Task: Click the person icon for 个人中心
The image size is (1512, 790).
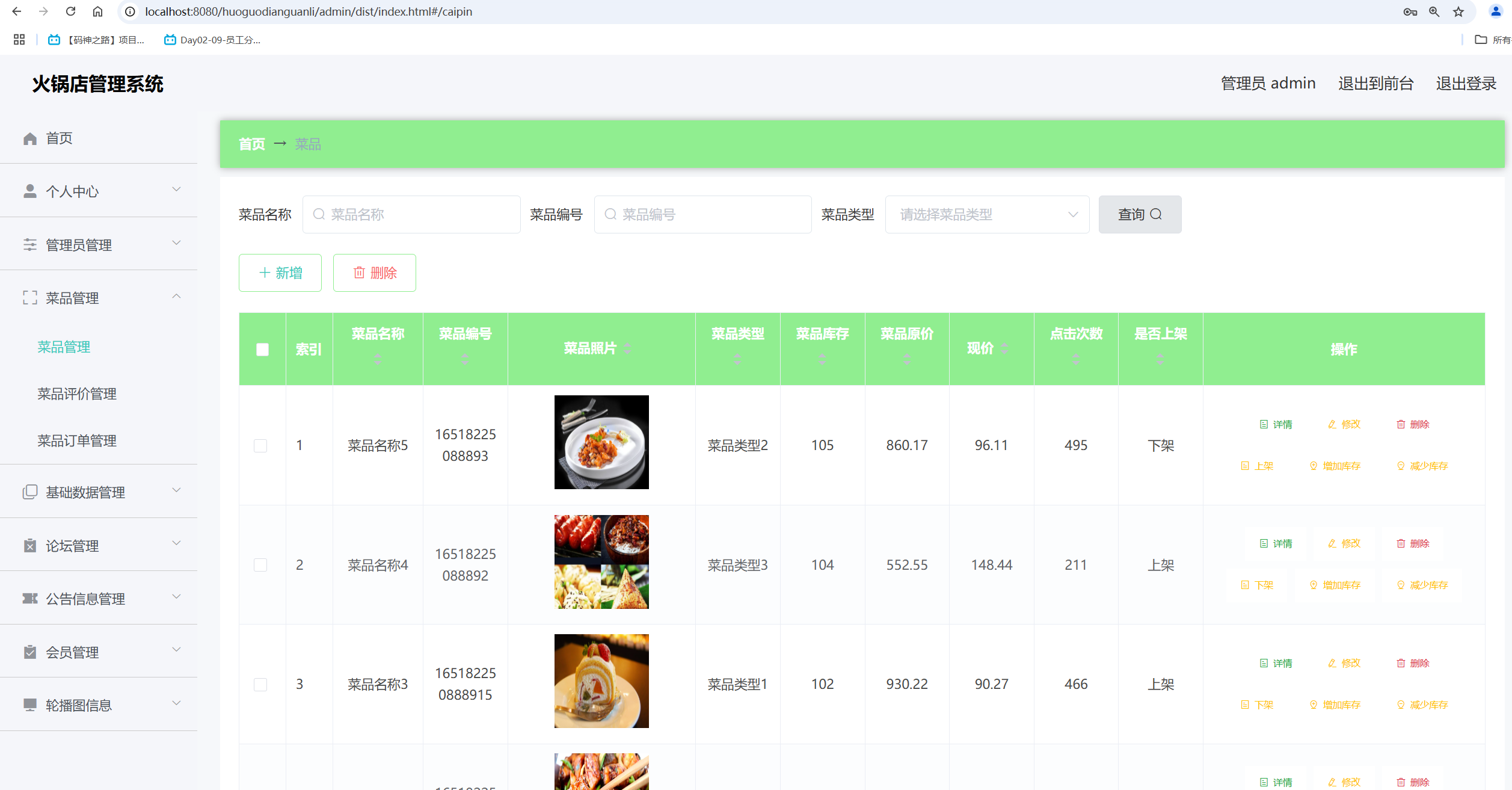Action: [x=29, y=191]
